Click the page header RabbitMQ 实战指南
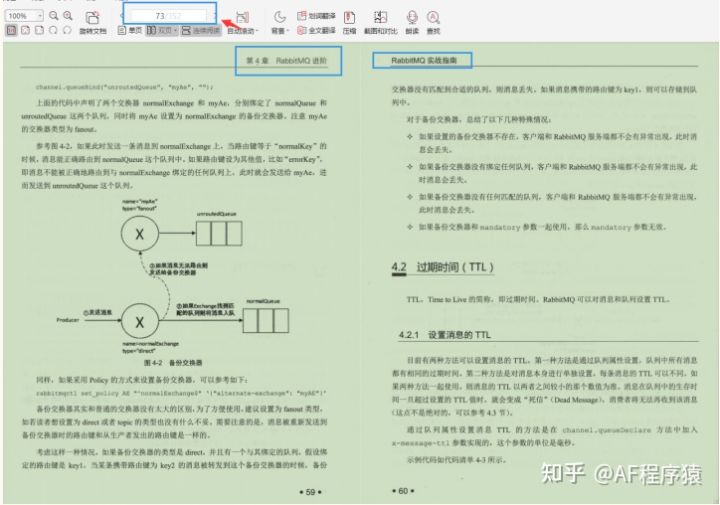The width and height of the screenshot is (720, 505). [424, 60]
